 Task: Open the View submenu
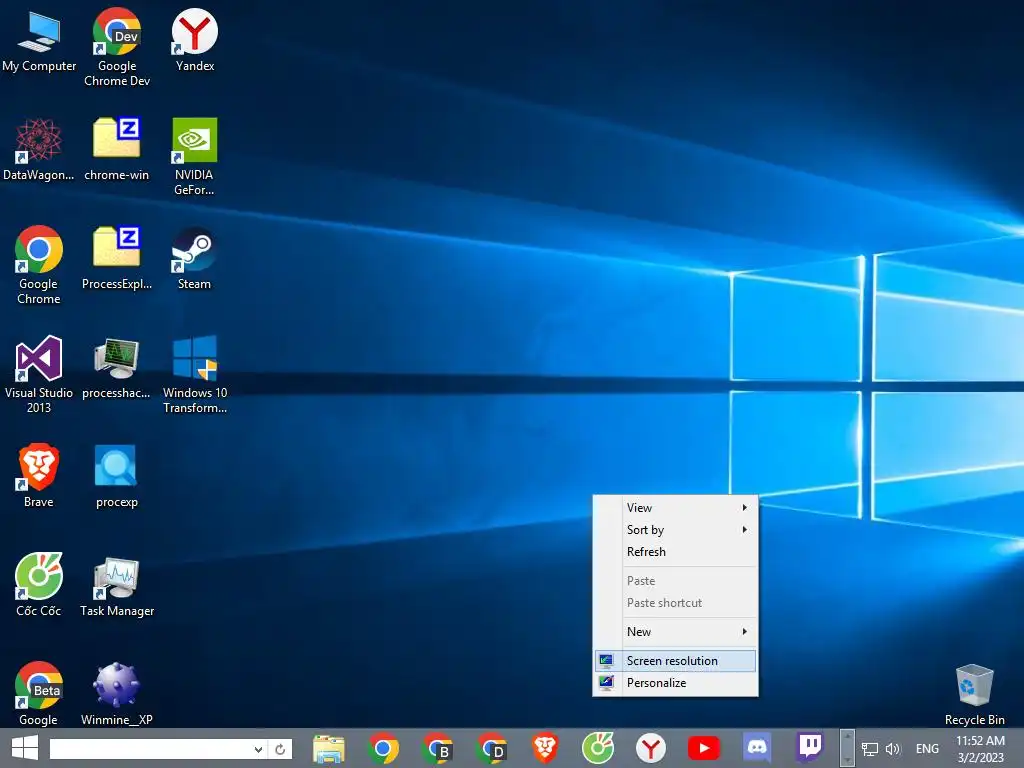pos(675,507)
